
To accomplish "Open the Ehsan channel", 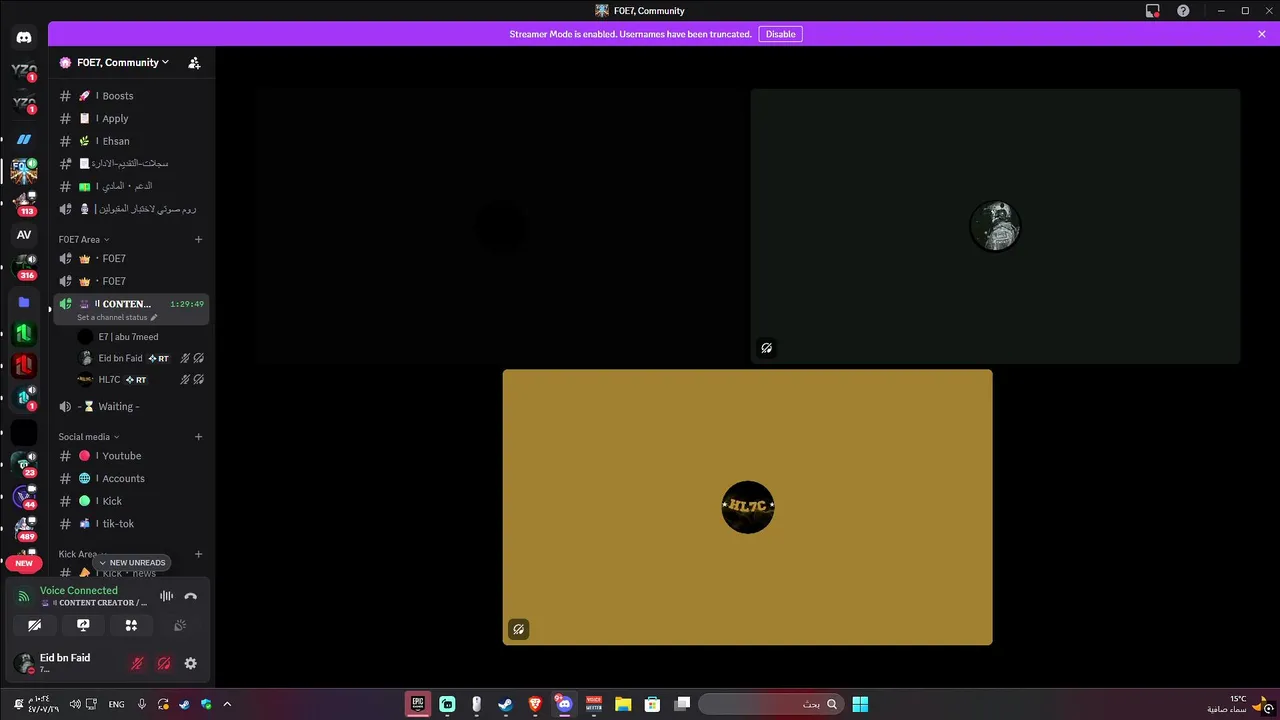I will [x=131, y=141].
